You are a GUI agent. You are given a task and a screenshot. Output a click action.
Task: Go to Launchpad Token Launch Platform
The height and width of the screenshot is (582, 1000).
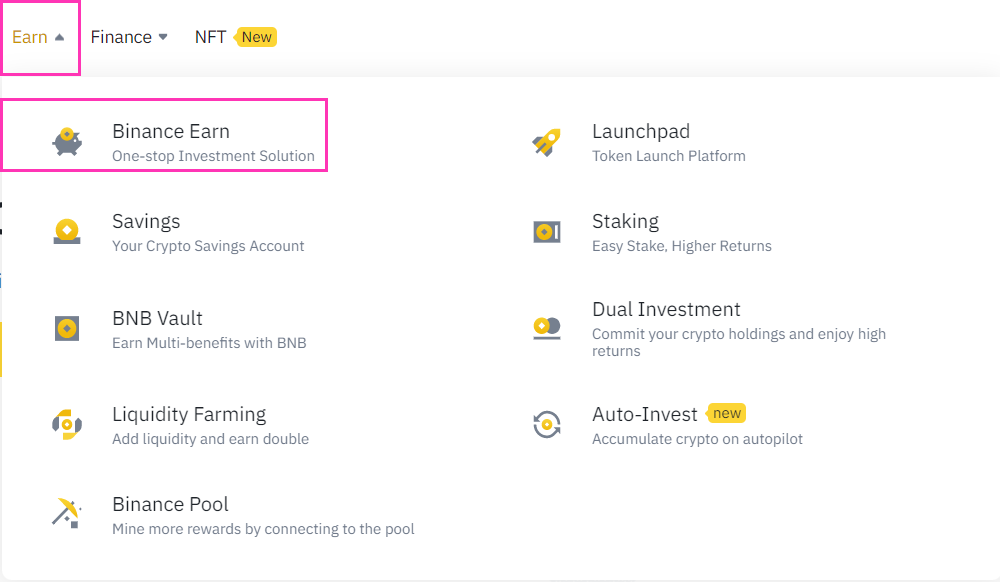pyautogui.click(x=641, y=132)
